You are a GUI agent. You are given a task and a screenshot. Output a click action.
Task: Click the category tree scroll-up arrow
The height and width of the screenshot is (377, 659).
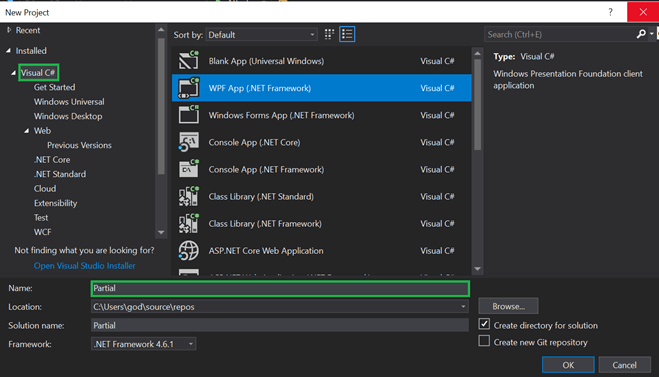161,30
